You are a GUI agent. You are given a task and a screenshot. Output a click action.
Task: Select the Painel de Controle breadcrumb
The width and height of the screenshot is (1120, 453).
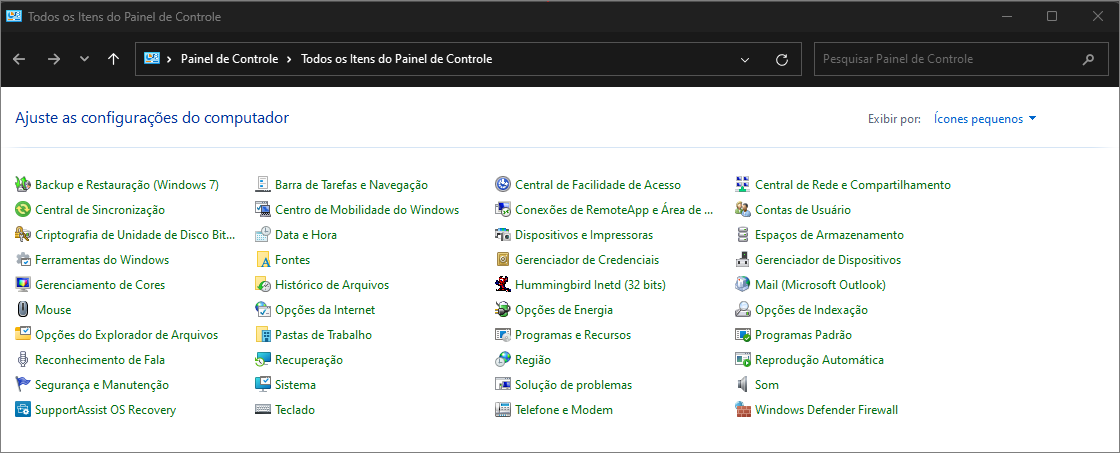pyautogui.click(x=229, y=59)
